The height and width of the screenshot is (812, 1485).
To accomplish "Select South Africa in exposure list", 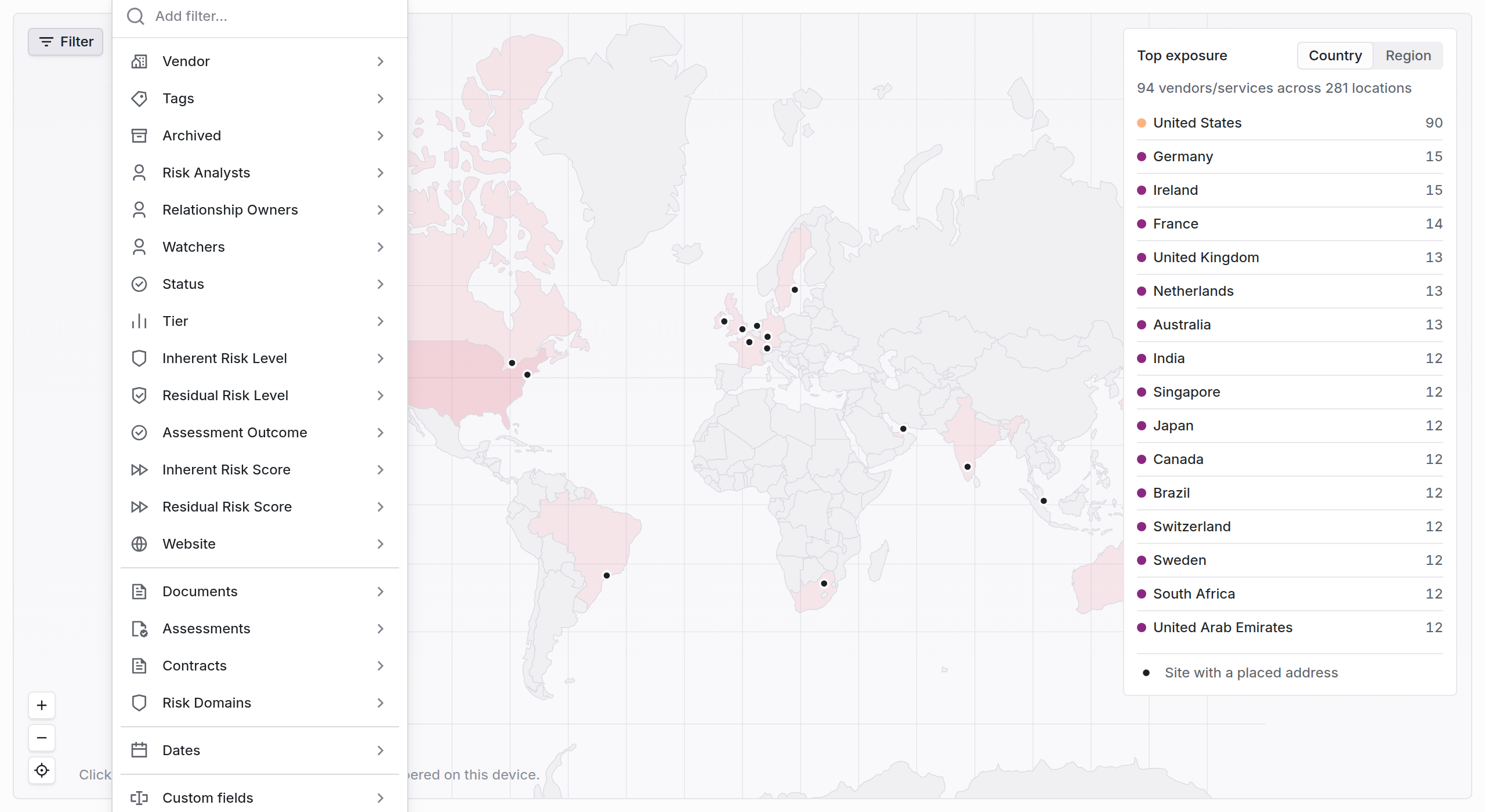I will click(1290, 594).
